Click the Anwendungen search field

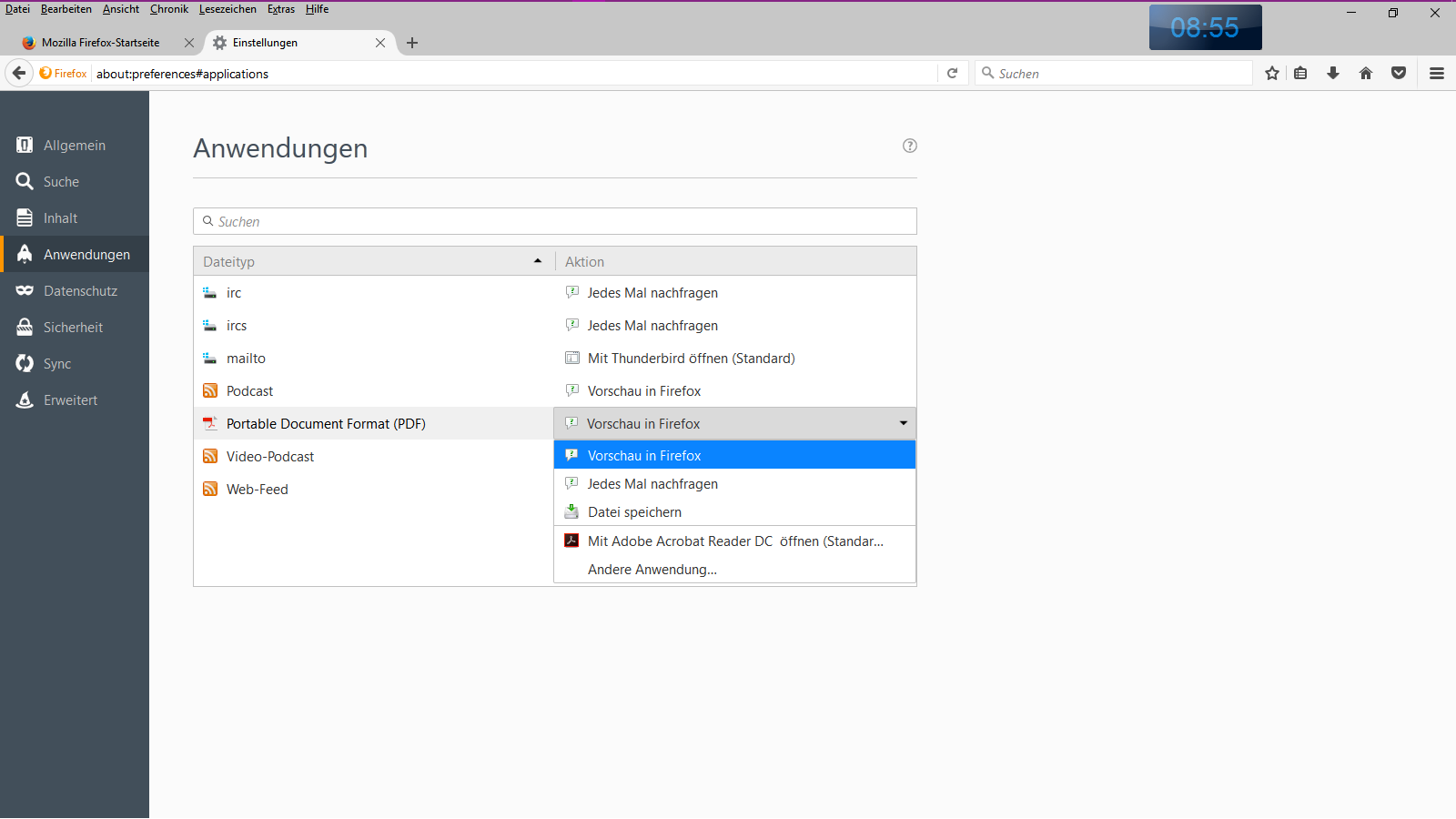tap(555, 221)
